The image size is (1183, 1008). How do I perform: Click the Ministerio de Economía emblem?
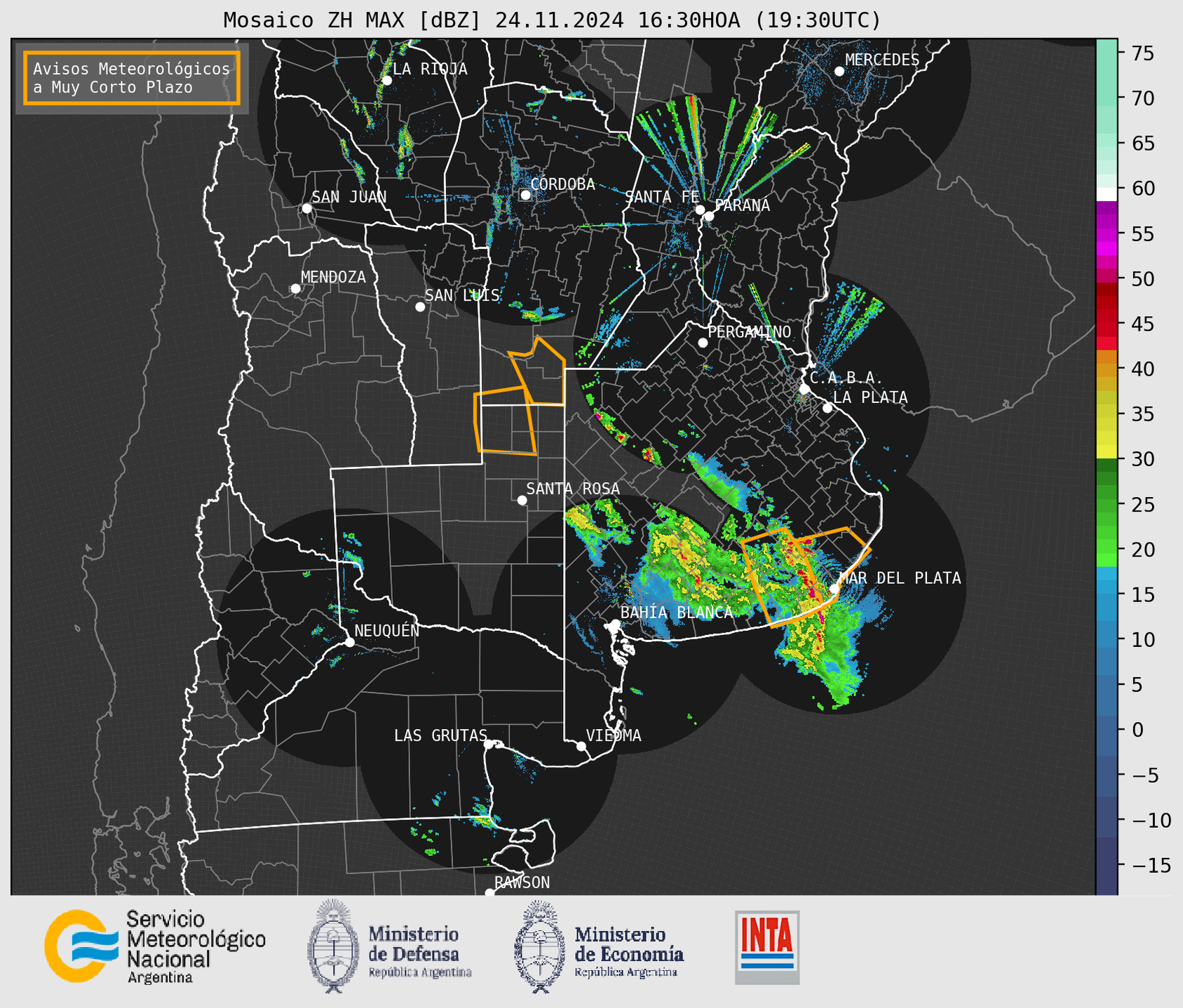pos(540,946)
